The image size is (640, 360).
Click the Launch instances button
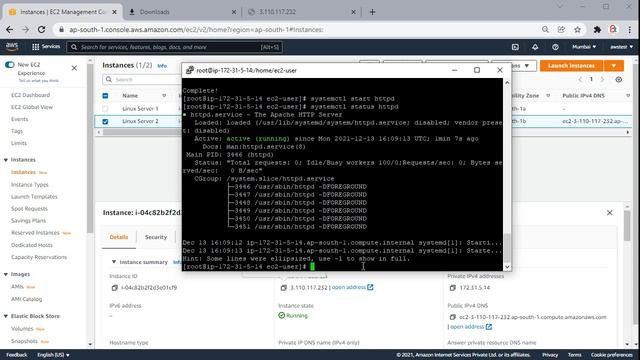(571, 66)
